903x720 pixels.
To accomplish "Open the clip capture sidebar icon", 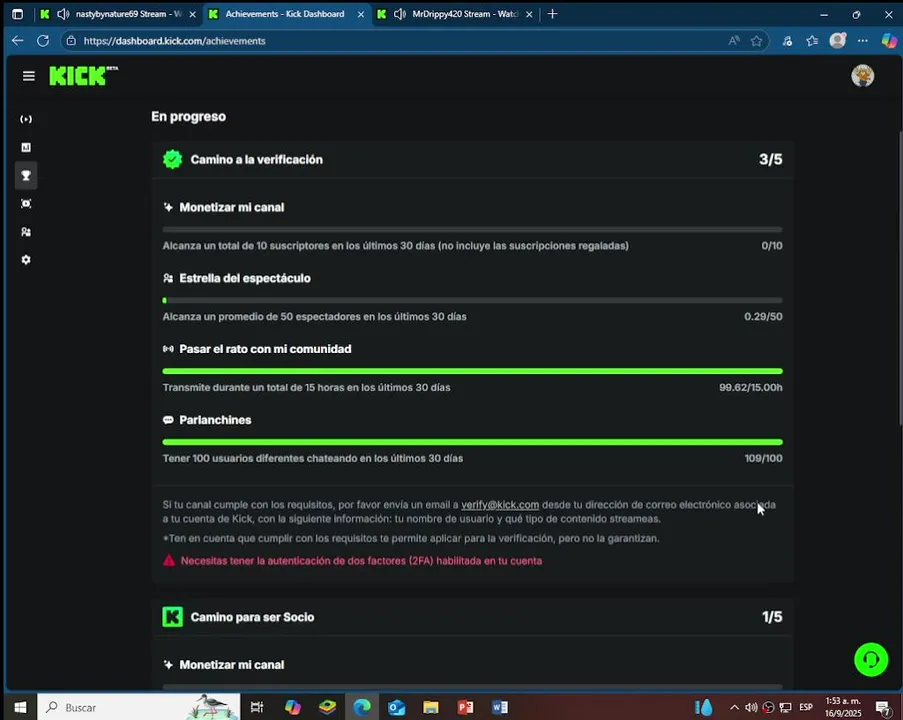I will [26, 203].
